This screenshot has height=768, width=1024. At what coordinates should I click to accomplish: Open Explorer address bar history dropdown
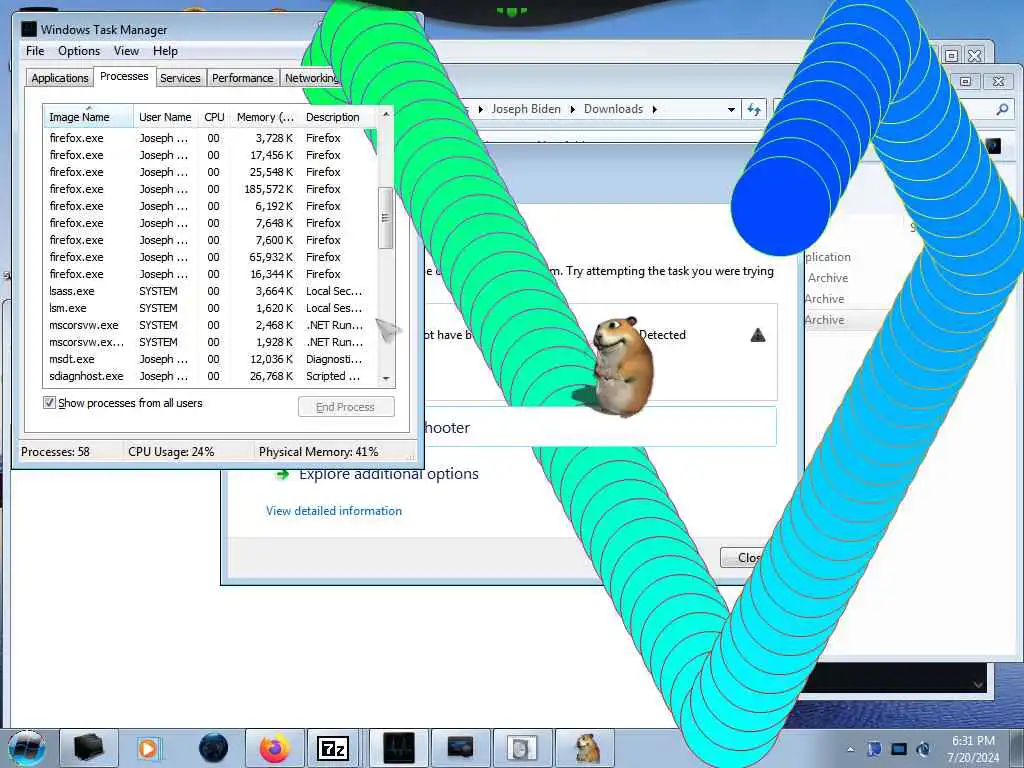[731, 109]
